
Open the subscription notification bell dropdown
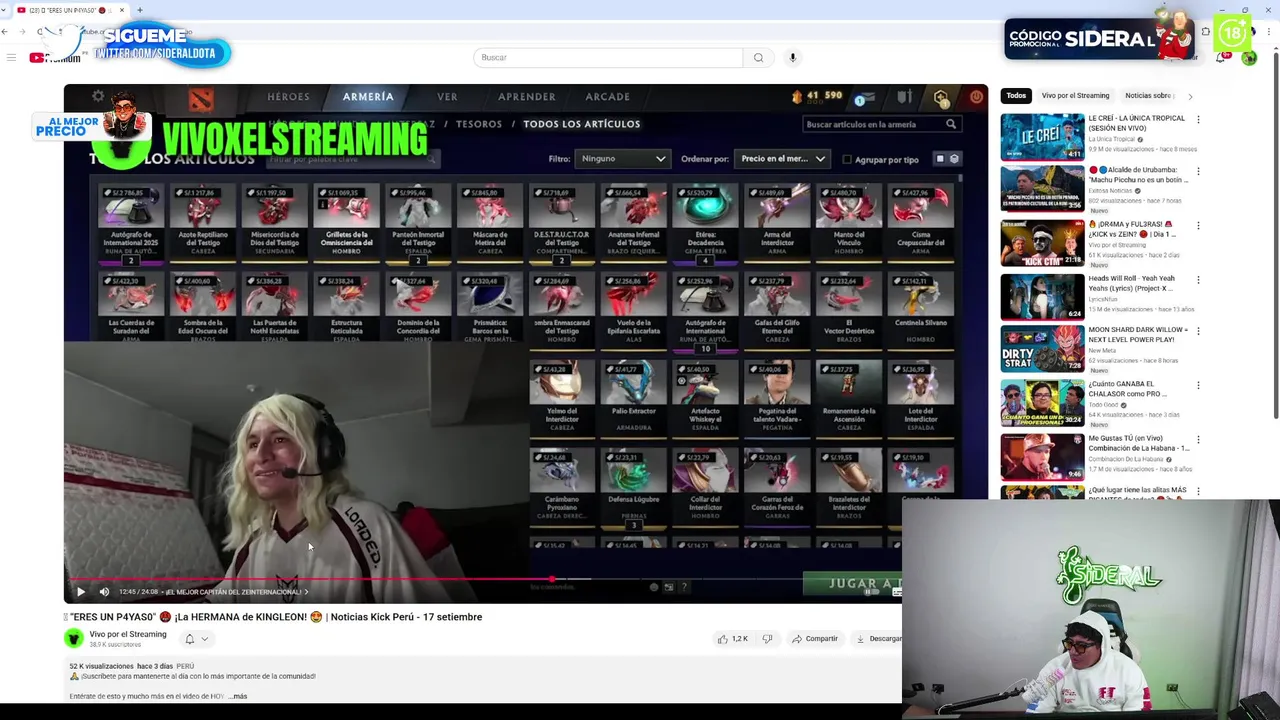(x=196, y=638)
